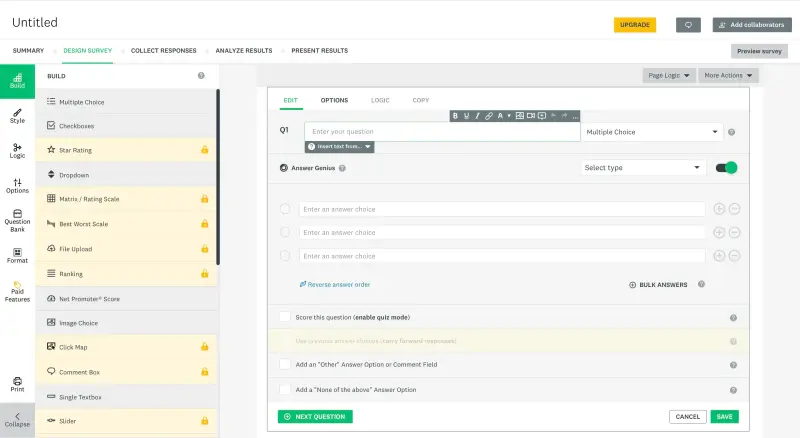Add a Checkboxes question type

click(x=126, y=126)
